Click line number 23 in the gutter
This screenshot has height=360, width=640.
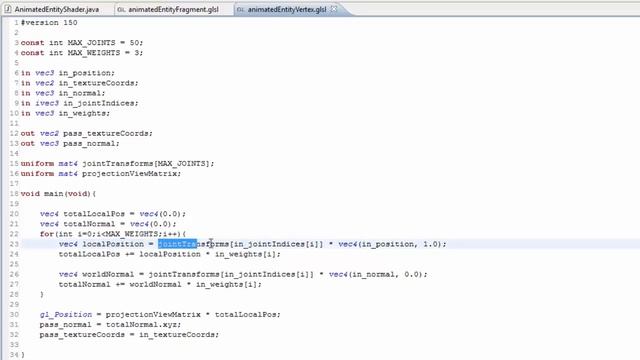14,244
